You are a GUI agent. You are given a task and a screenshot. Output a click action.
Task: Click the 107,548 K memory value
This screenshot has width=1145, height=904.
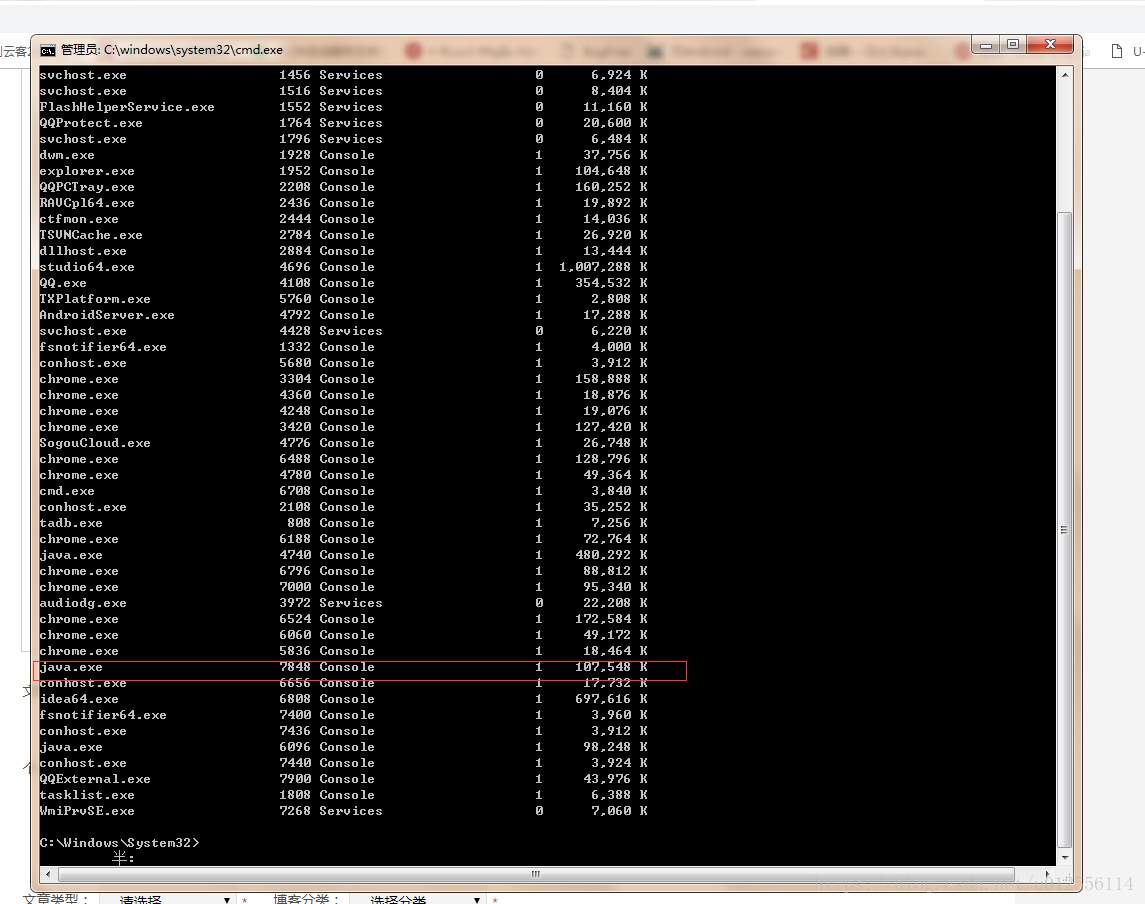[x=611, y=667]
